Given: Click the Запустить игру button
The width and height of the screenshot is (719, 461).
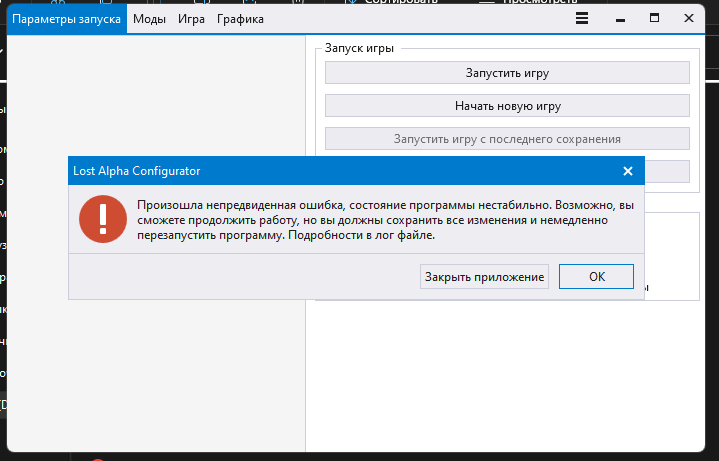Looking at the screenshot, I should 507,73.
